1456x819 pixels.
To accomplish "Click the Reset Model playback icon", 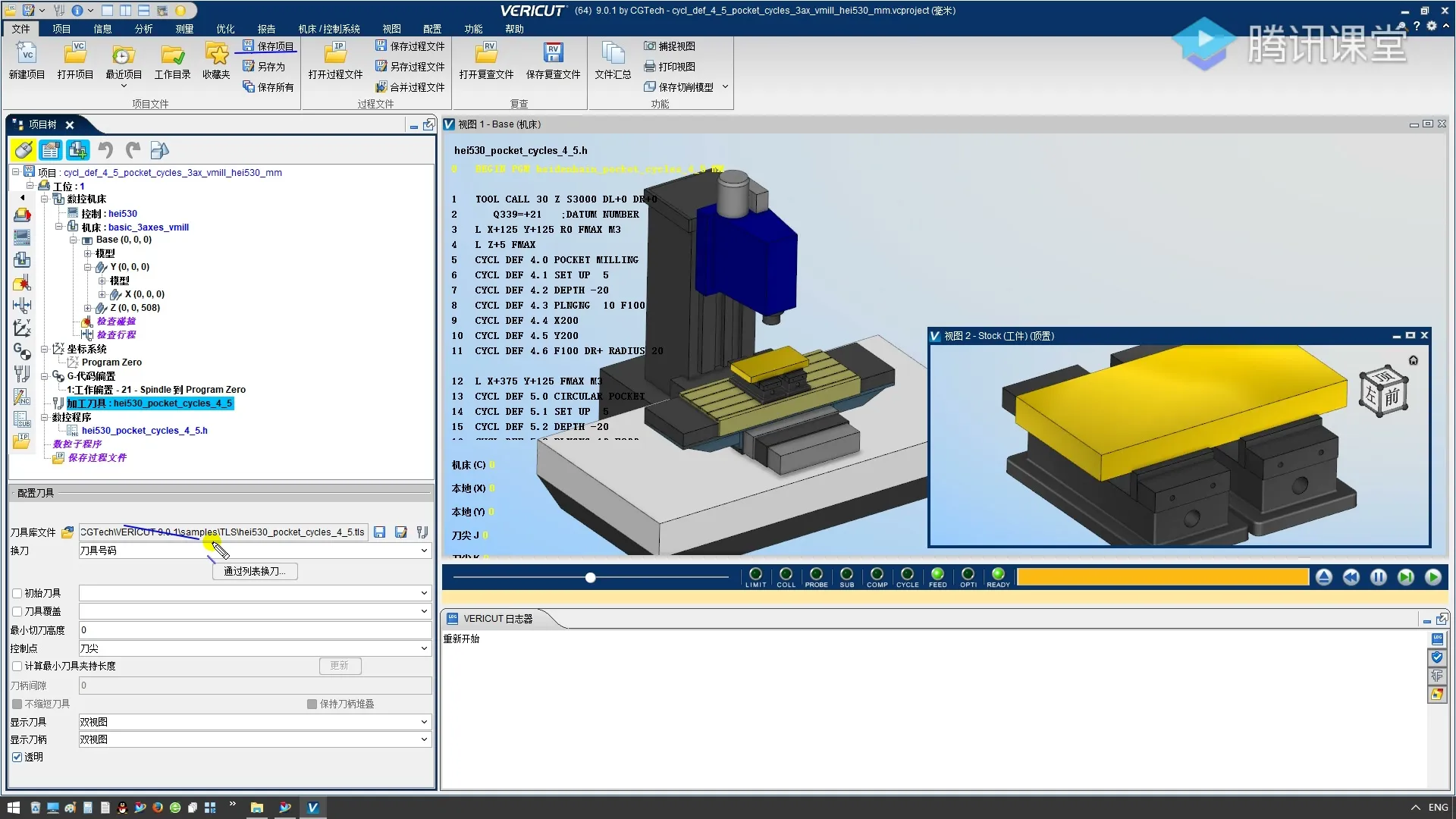I will (x=1323, y=578).
